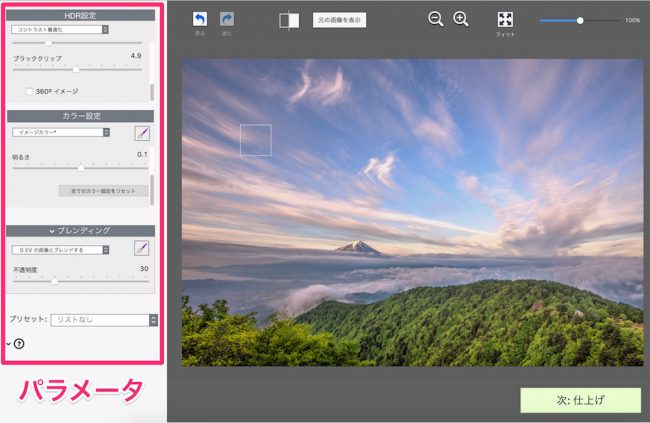Click the dashed selection square on preview
This screenshot has width=650, height=423.
tap(256, 140)
